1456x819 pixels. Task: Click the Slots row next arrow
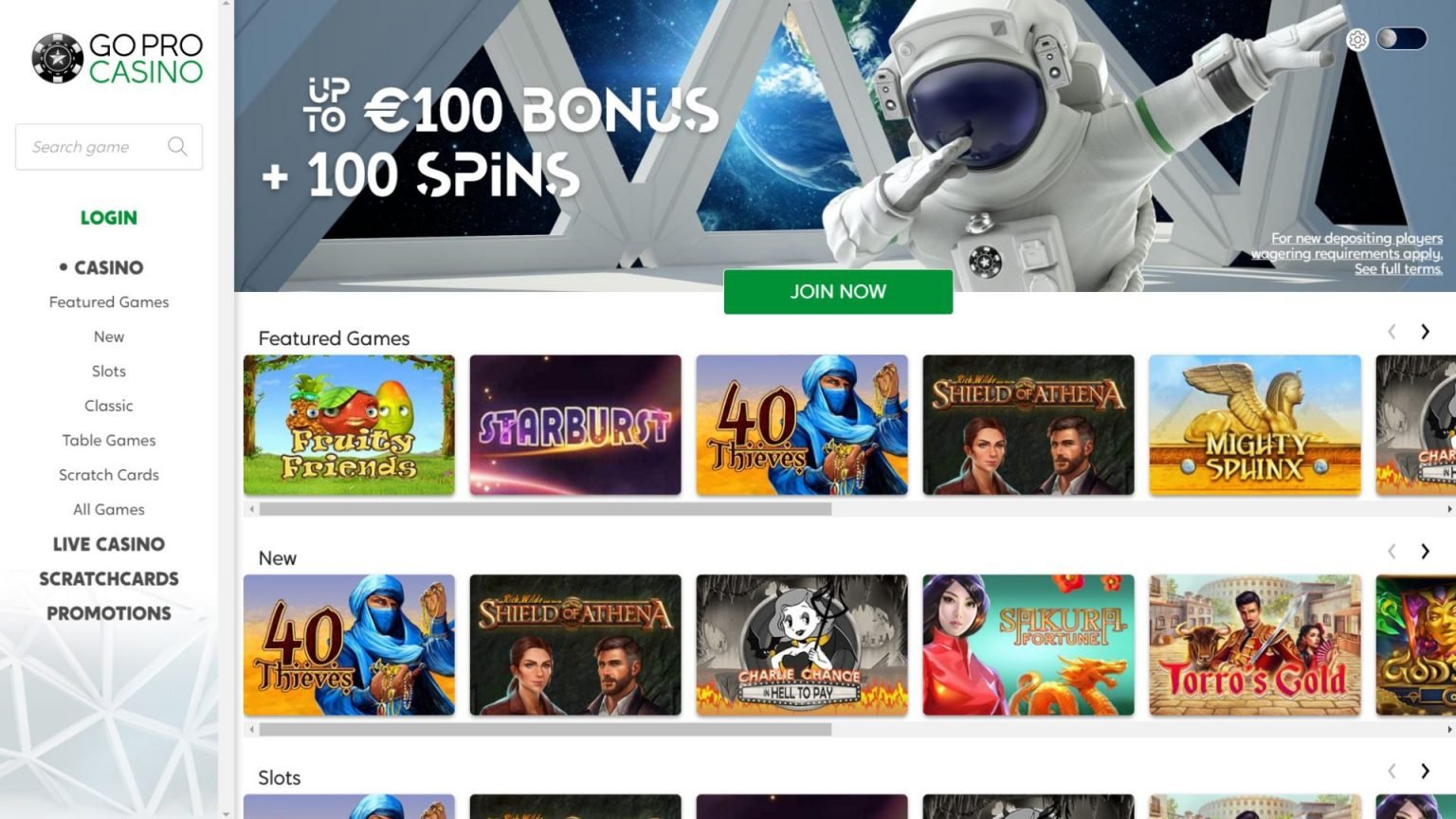pos(1425,771)
